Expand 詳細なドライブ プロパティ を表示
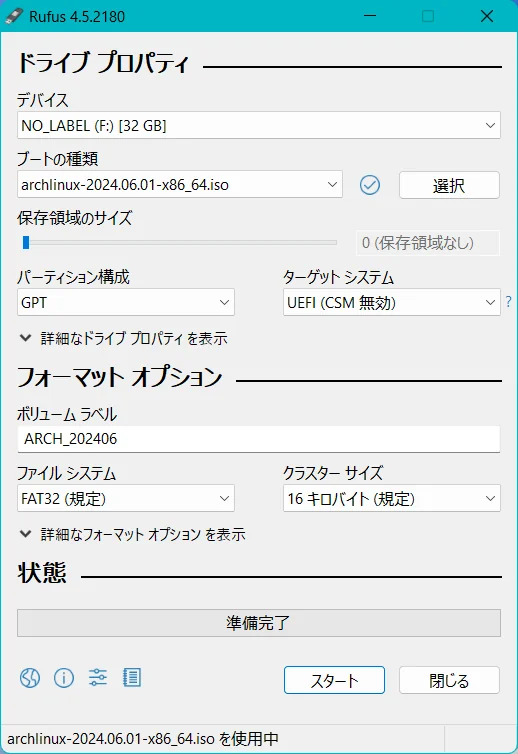Viewport: 518px width, 754px height. coord(123,339)
